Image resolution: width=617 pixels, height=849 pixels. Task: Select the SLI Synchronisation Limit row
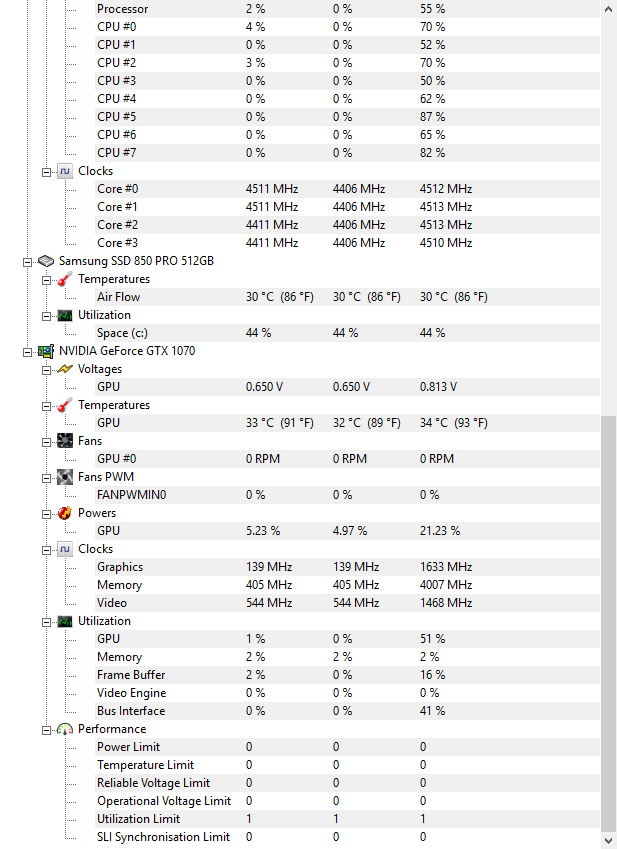click(347, 837)
